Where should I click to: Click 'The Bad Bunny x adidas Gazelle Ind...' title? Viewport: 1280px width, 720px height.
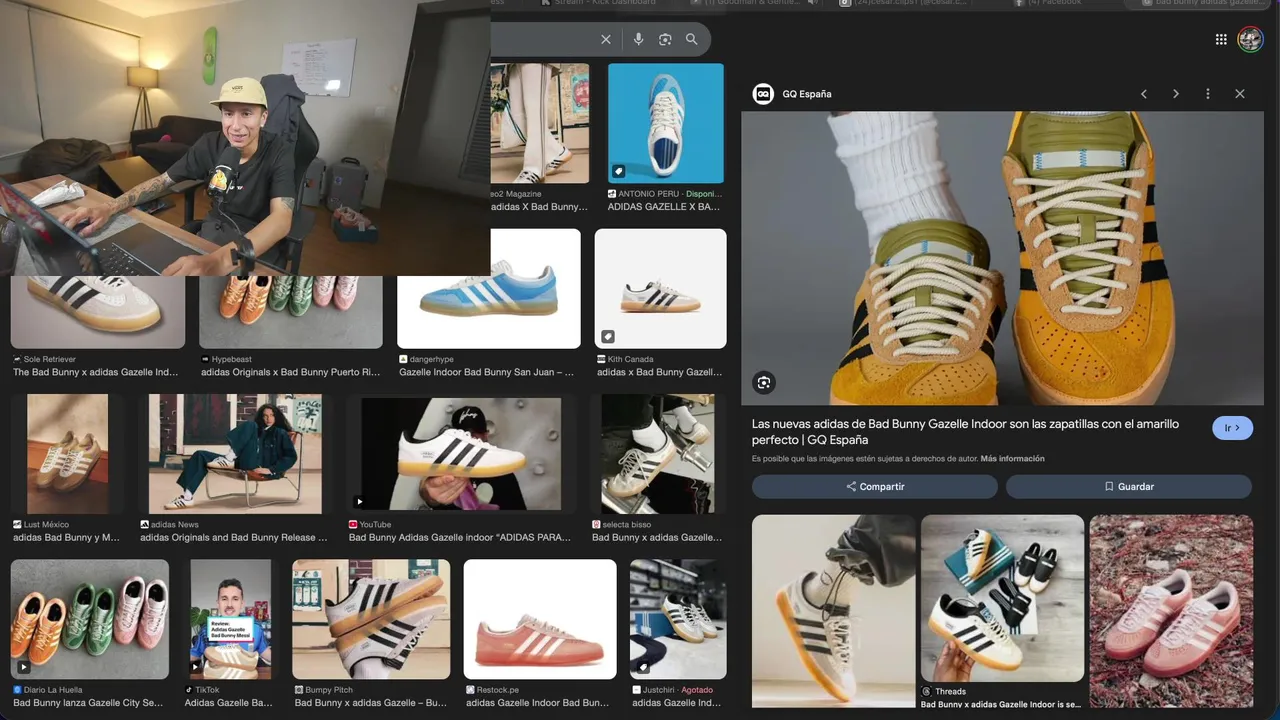coord(96,372)
